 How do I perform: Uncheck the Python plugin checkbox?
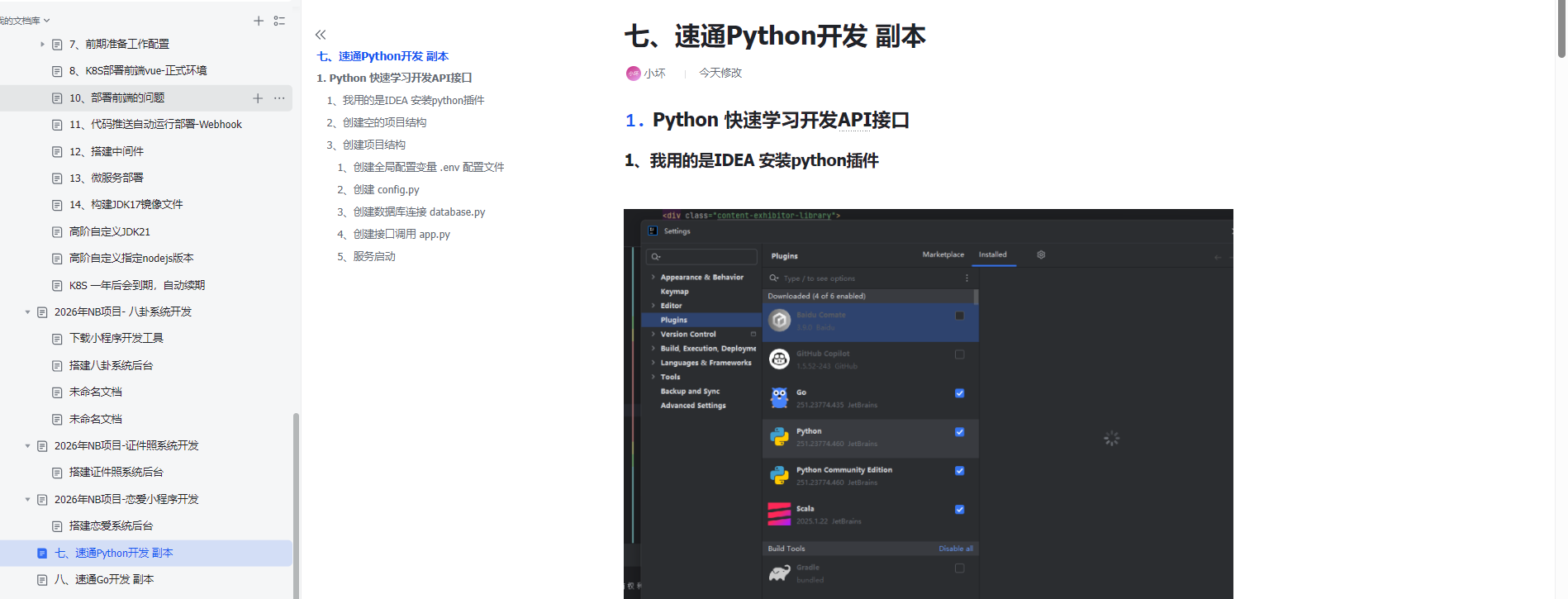(x=959, y=432)
